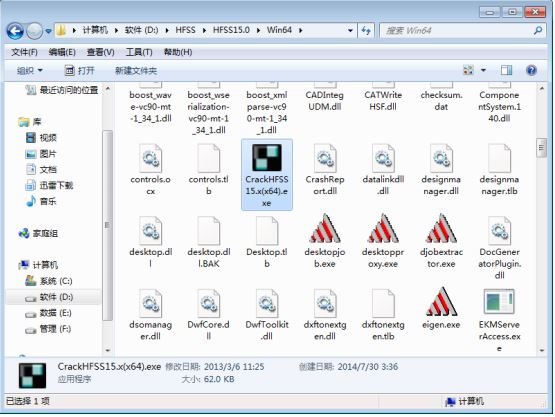Screen dimensions: 555x417
Task: Toggle the preview pane icon
Action: coord(506,70)
